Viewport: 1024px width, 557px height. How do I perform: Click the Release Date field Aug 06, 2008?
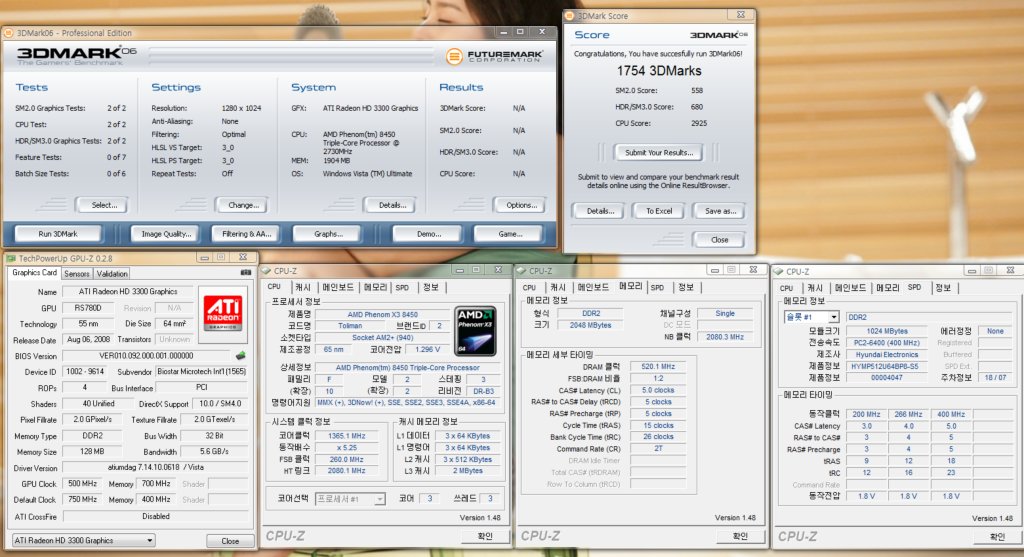click(88, 340)
